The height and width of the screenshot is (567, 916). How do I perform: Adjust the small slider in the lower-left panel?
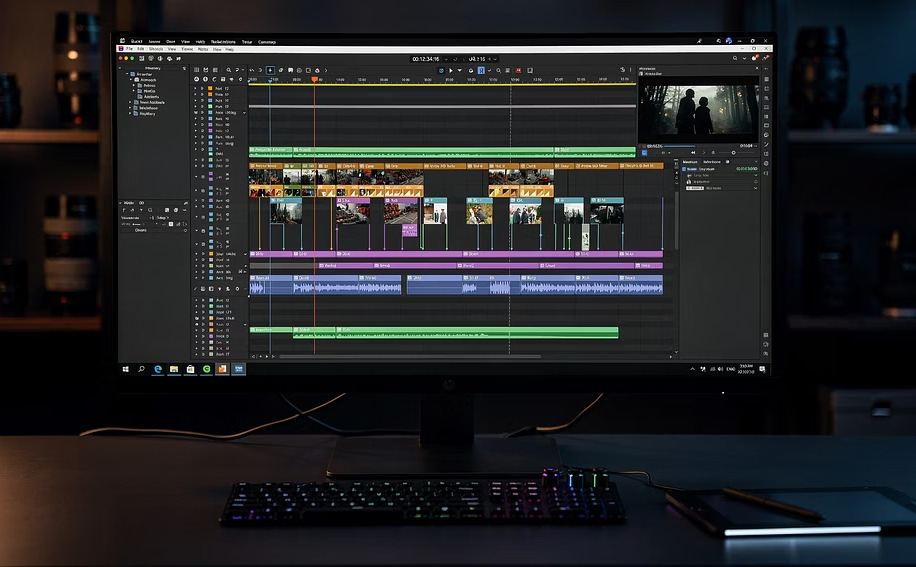136,224
